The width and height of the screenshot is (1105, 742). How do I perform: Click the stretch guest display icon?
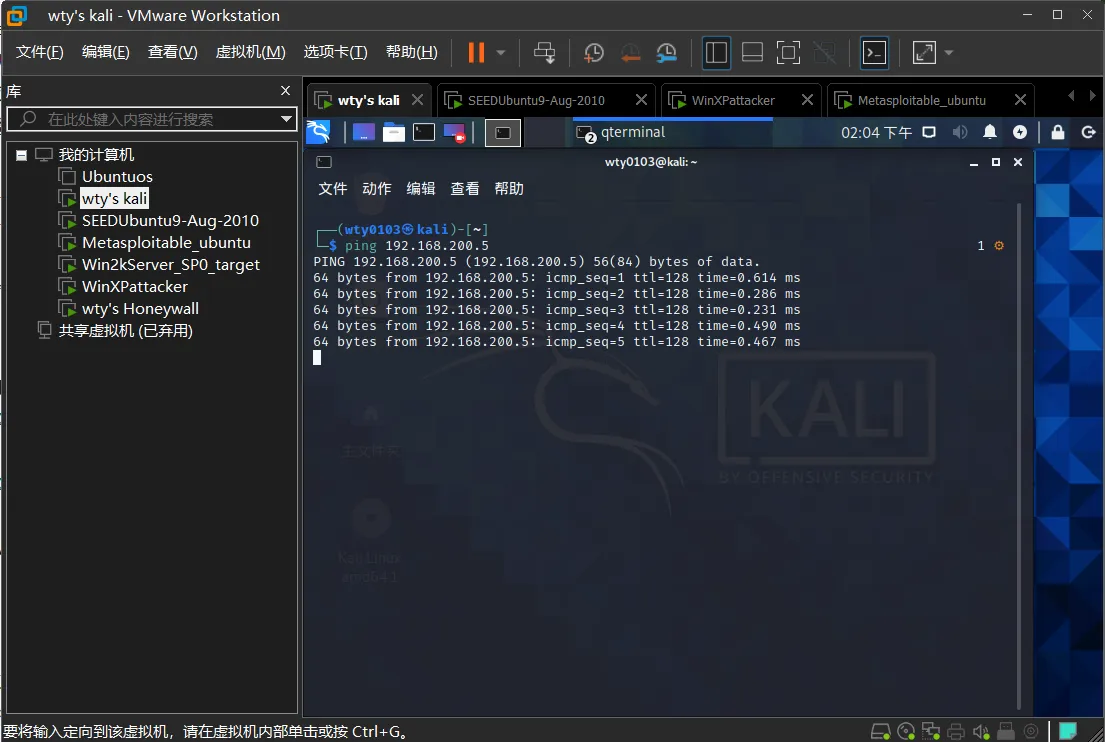[x=924, y=52]
